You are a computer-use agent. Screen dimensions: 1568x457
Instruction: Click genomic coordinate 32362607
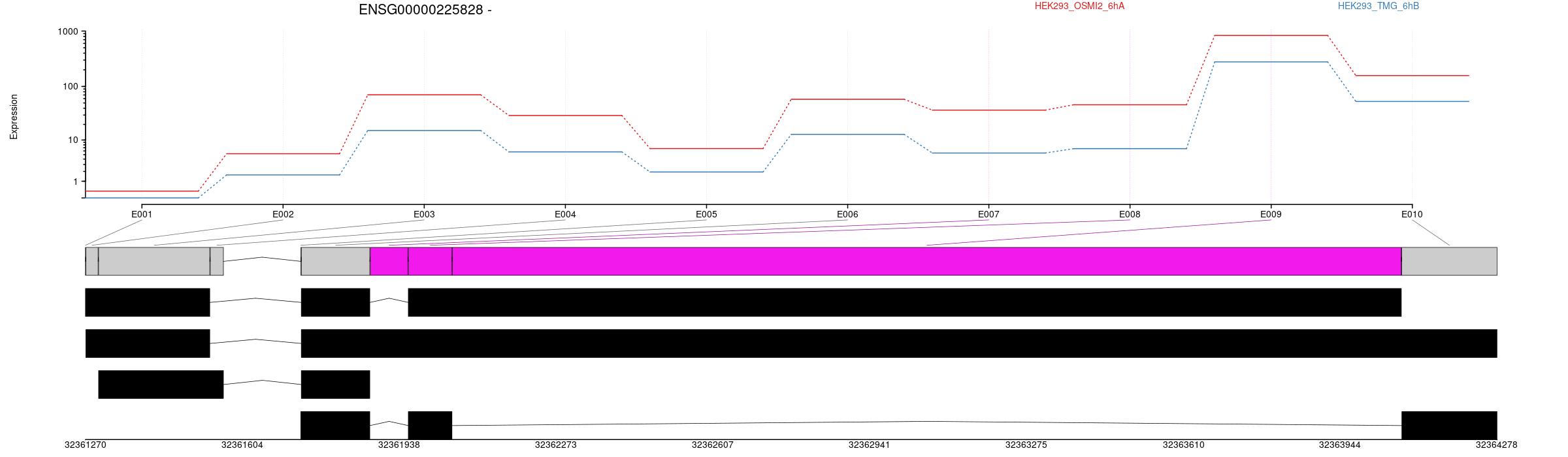pos(713,445)
